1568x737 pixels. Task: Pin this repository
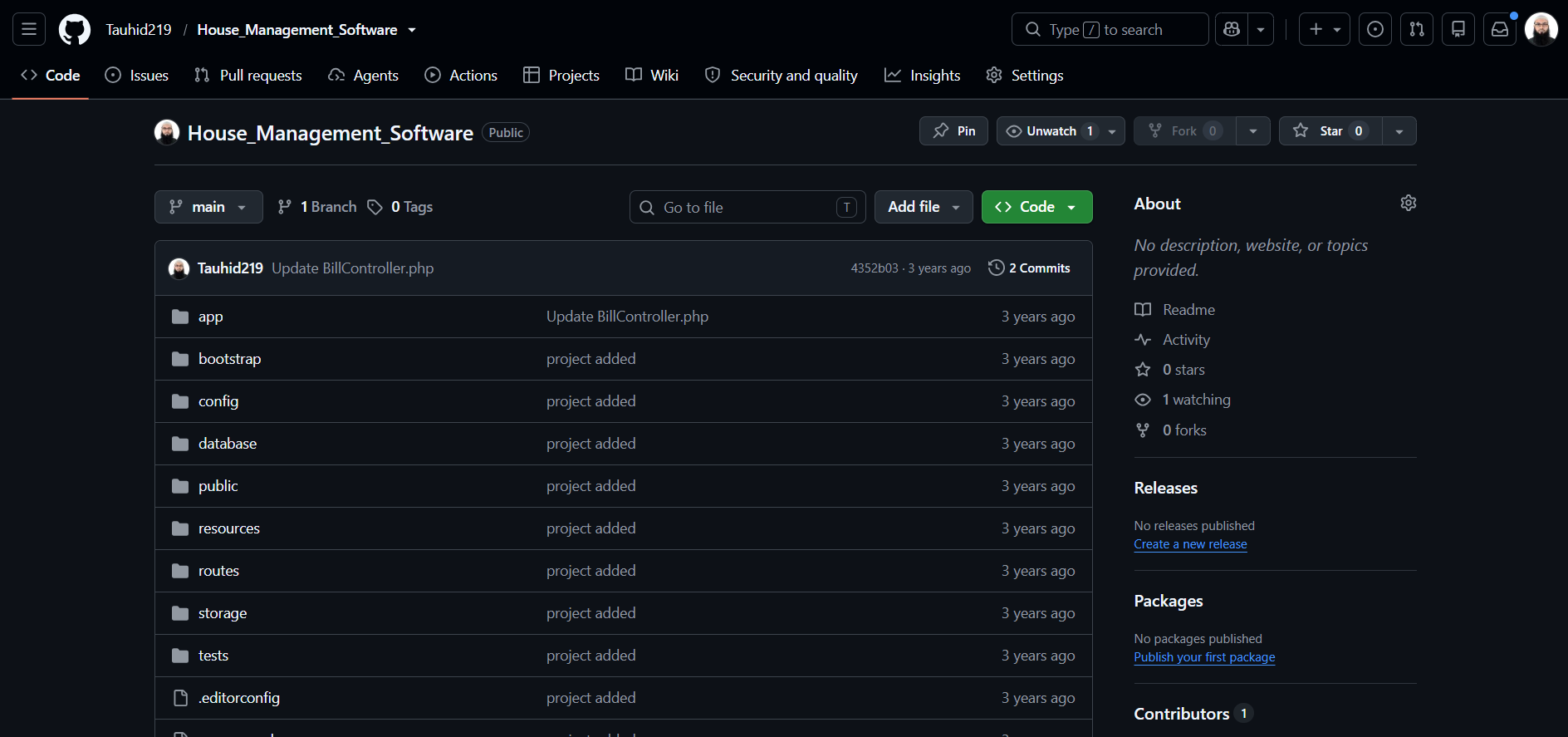pos(953,131)
